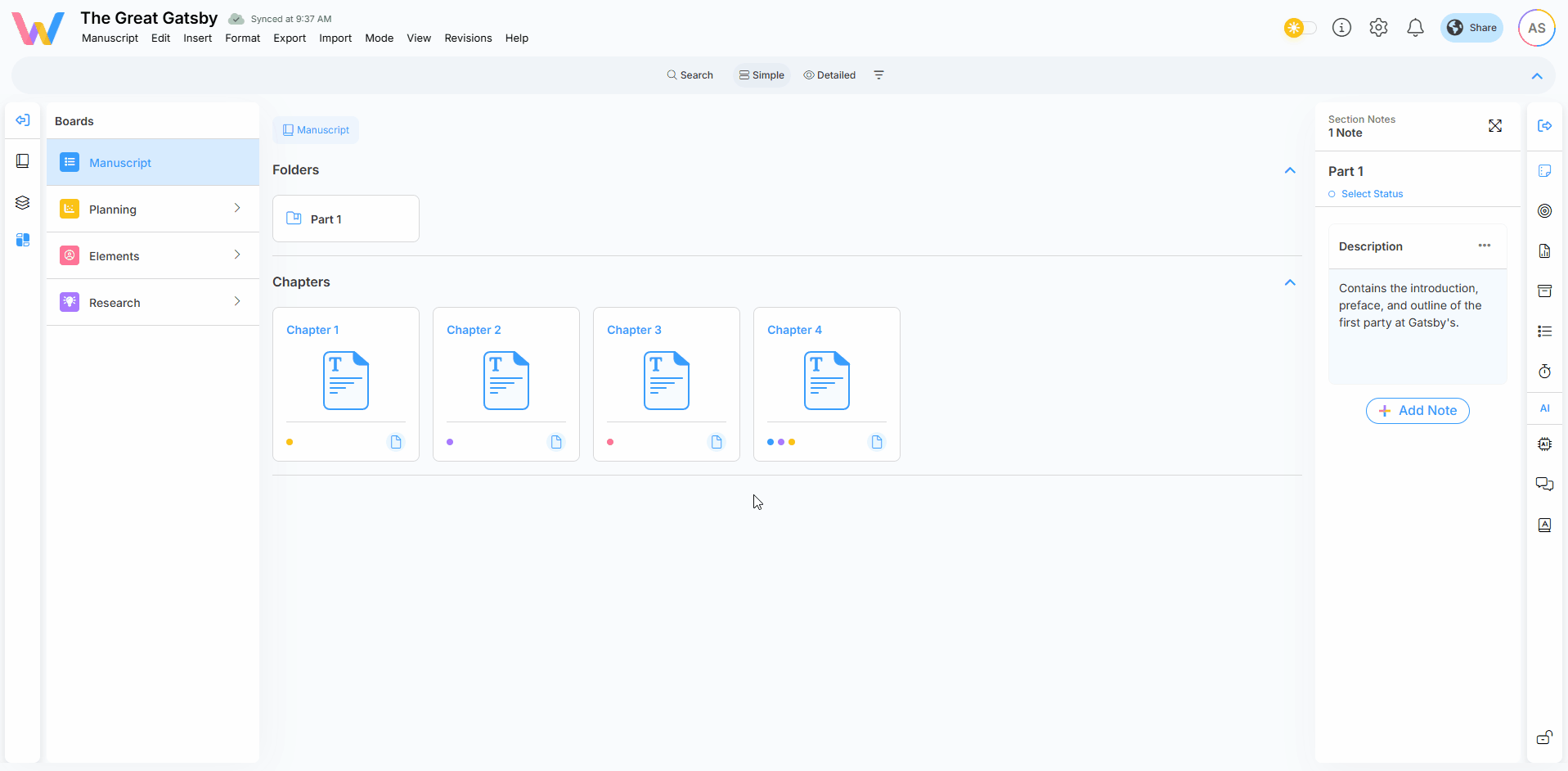Screen dimensions: 1568x771
Task: Click Select Status under Part 1
Action: pos(1372,194)
